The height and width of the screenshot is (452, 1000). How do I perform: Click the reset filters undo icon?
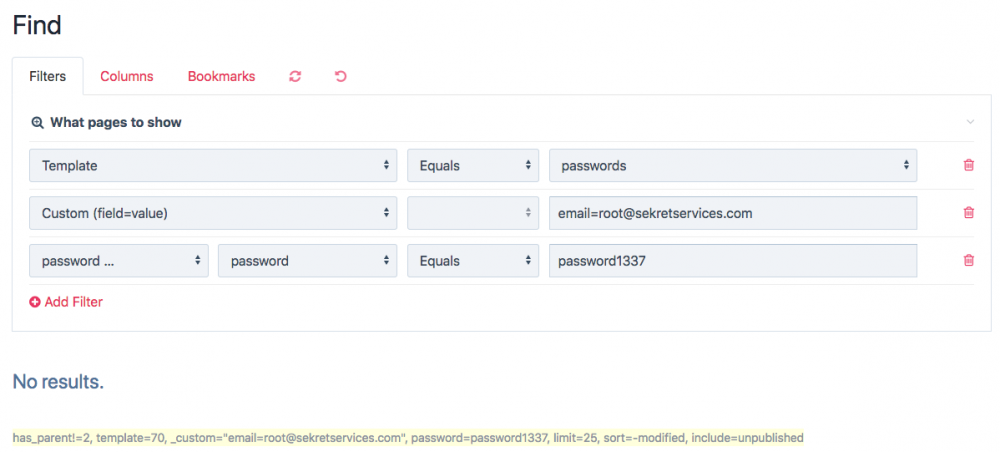(x=341, y=76)
